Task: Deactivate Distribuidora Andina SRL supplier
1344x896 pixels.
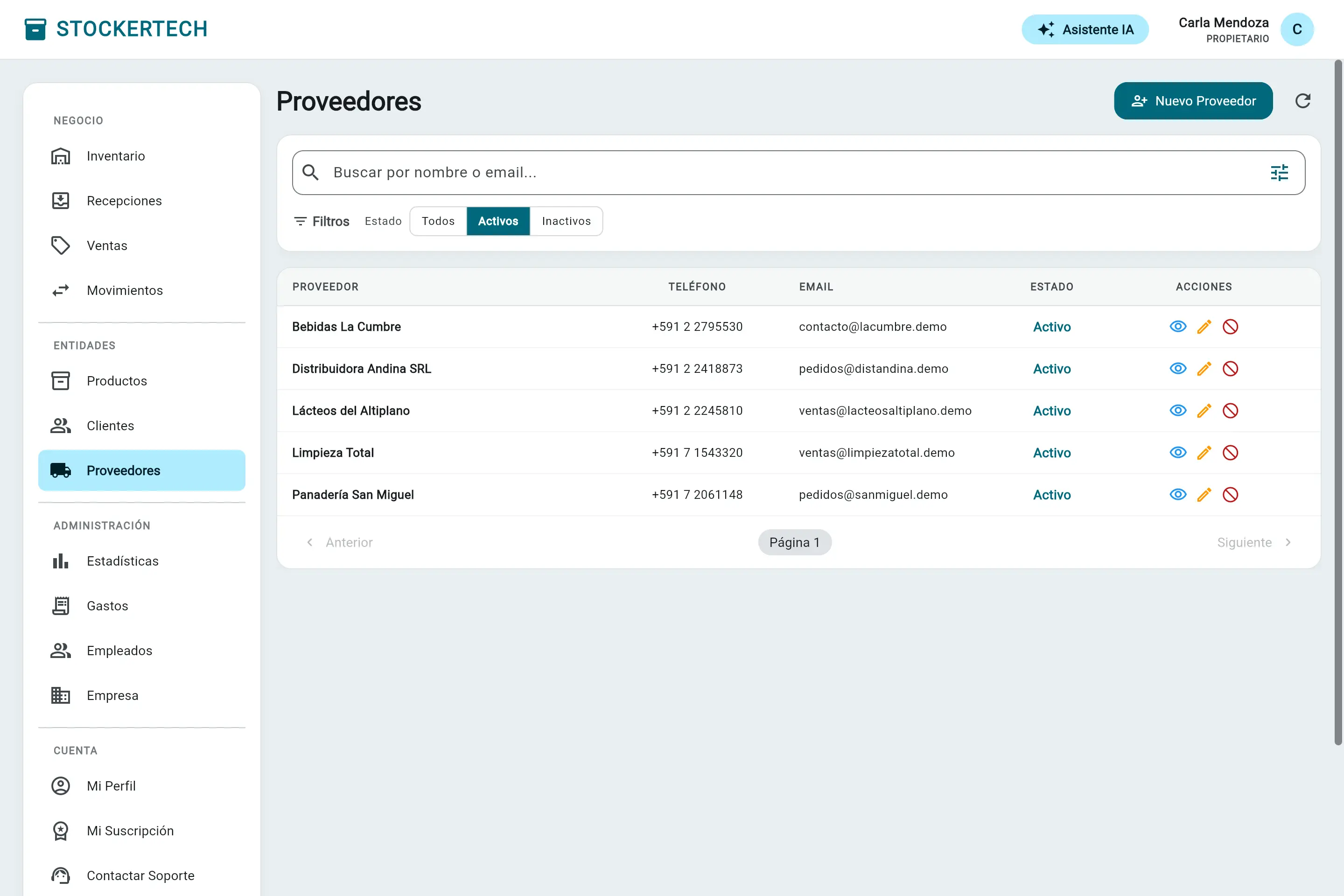Action: point(1230,369)
